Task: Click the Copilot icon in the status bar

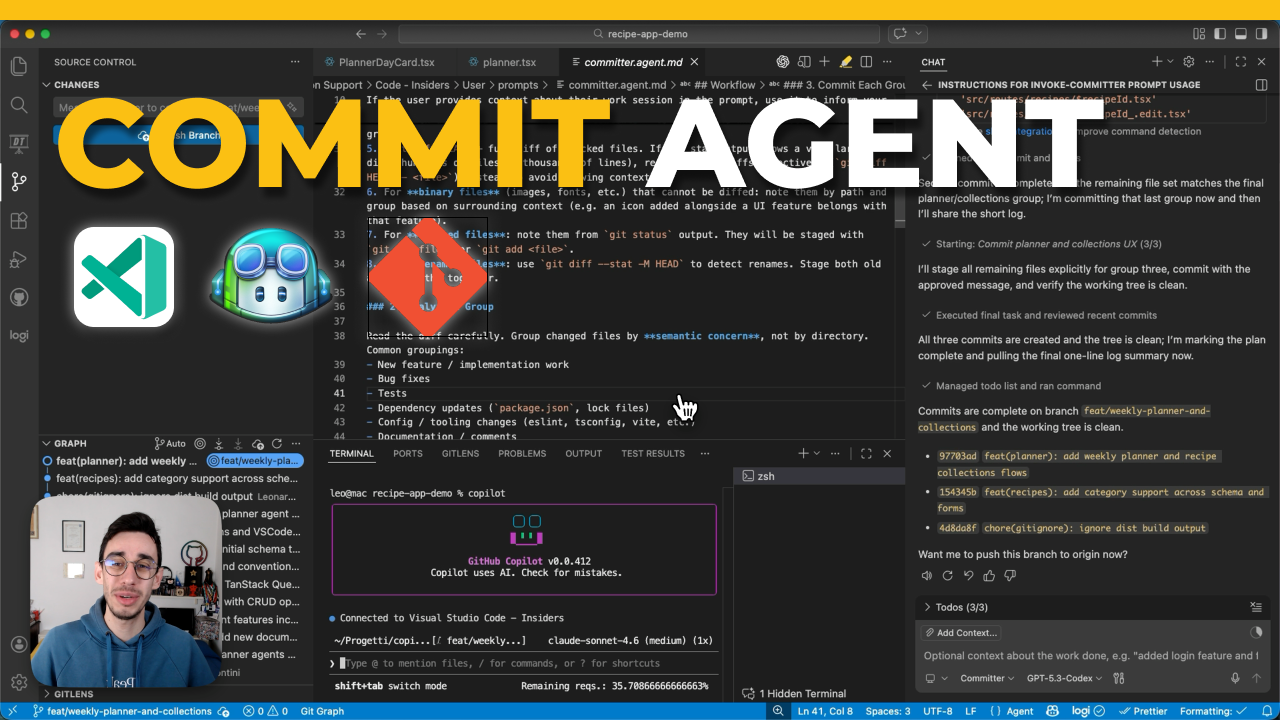Action: (1052, 711)
